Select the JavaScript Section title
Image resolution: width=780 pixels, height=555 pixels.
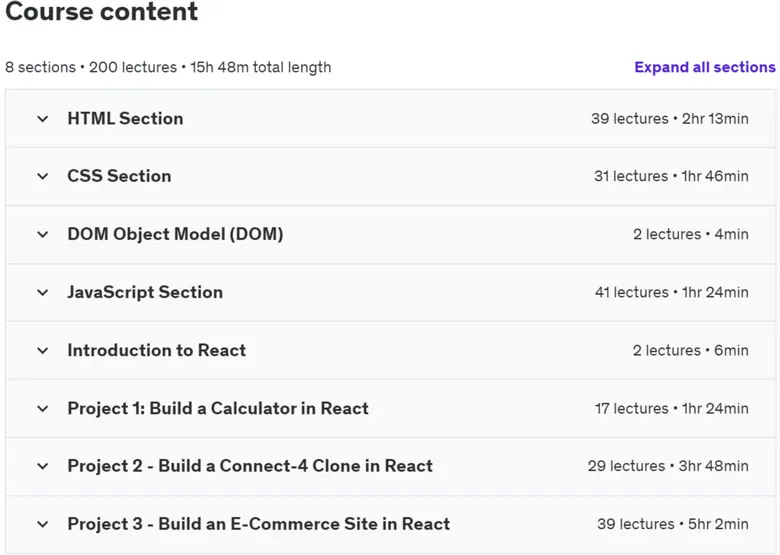(145, 292)
